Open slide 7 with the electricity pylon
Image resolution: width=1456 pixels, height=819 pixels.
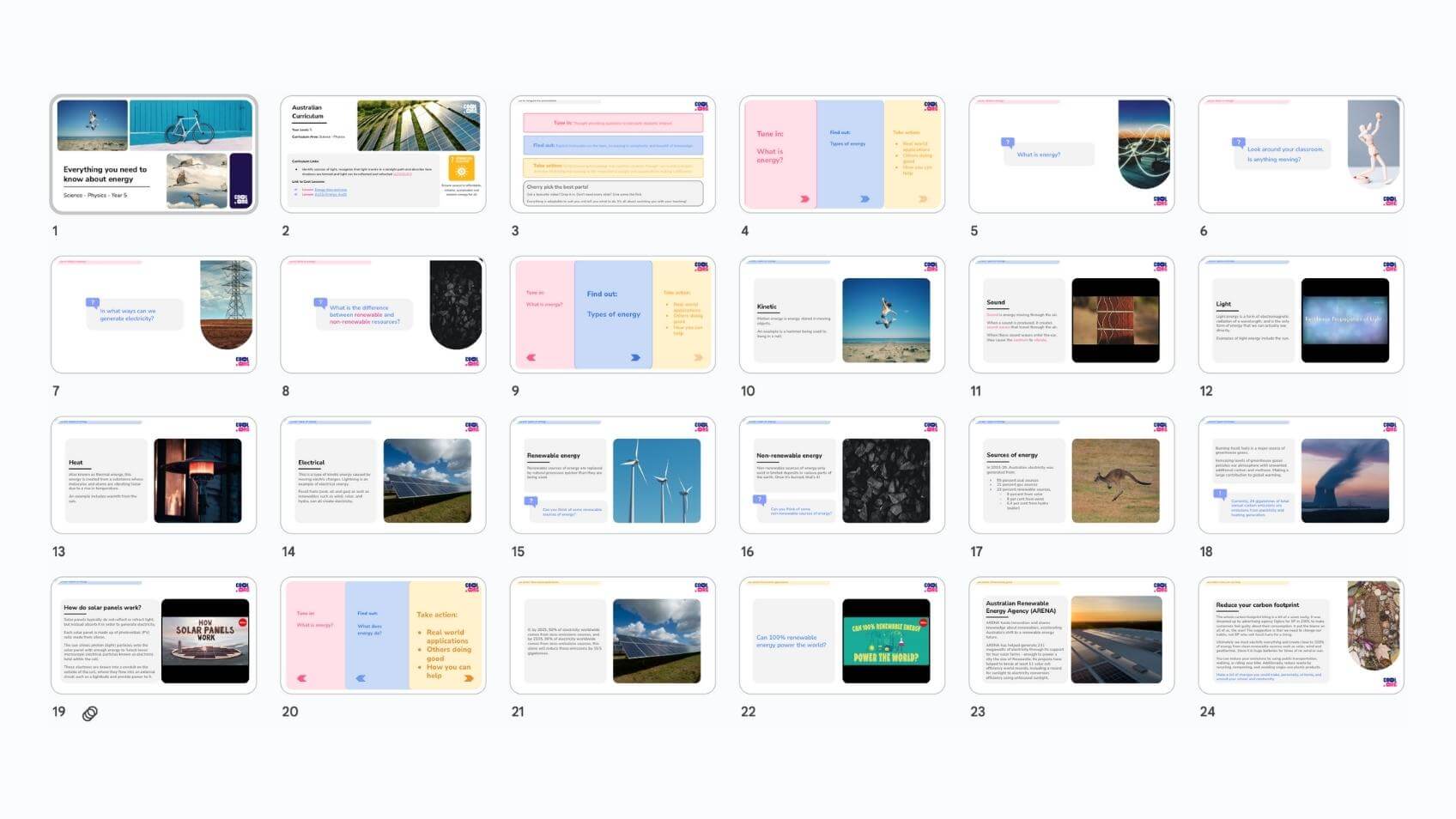pos(154,315)
